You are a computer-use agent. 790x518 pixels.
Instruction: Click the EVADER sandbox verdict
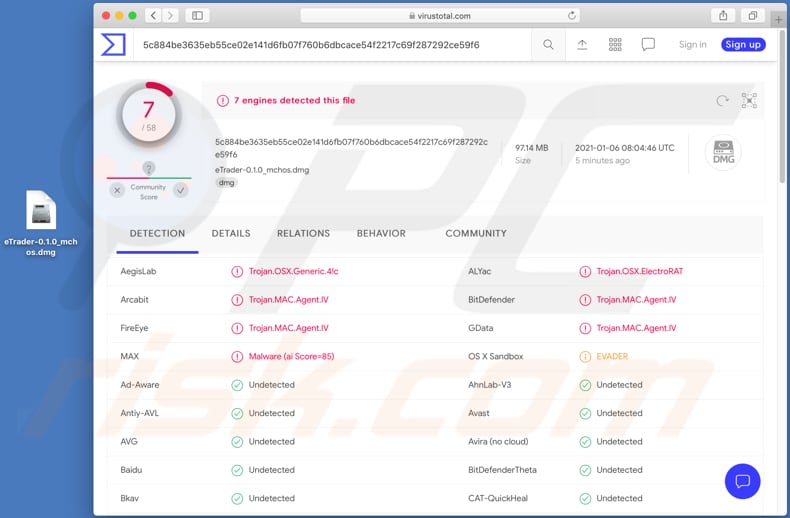[x=612, y=356]
